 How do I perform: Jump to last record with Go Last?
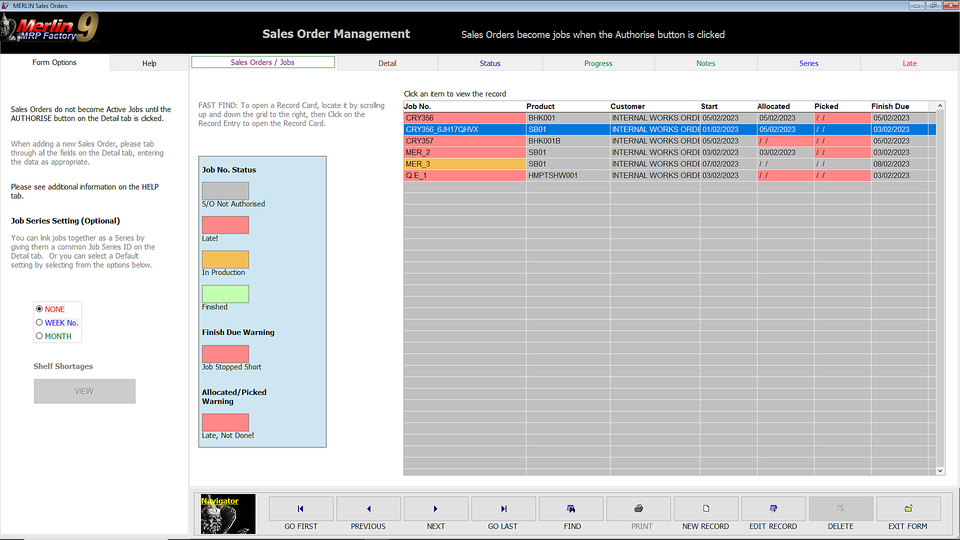[x=503, y=508]
